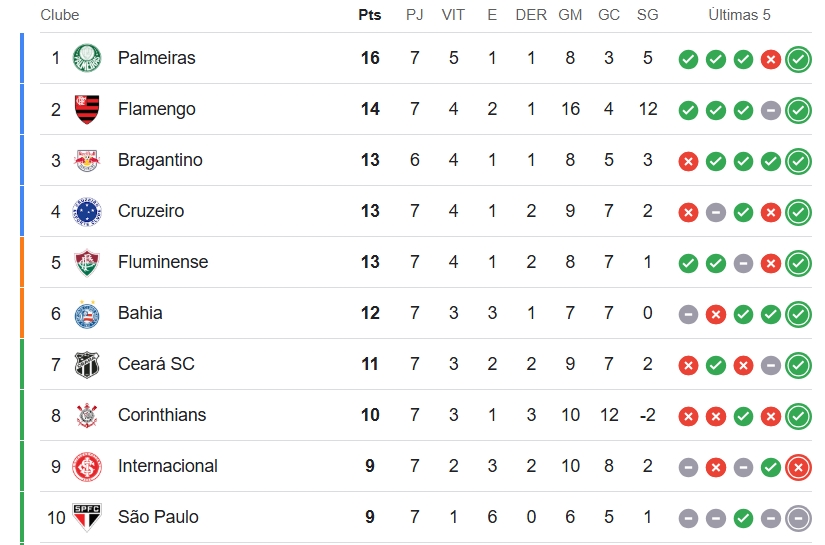Click the Cruzeiro blue star crest

(x=87, y=211)
